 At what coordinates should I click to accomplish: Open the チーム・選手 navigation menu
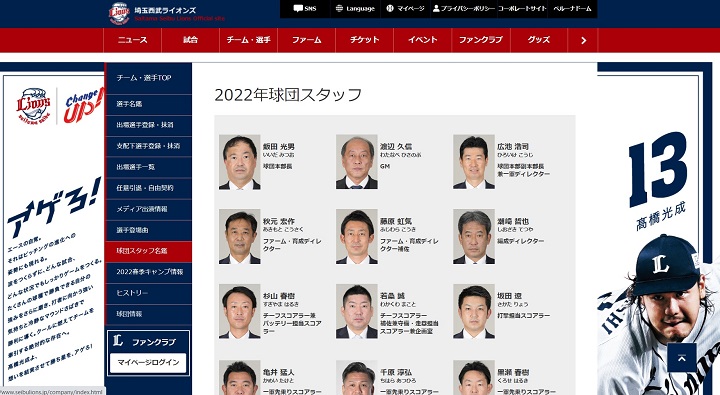point(248,40)
